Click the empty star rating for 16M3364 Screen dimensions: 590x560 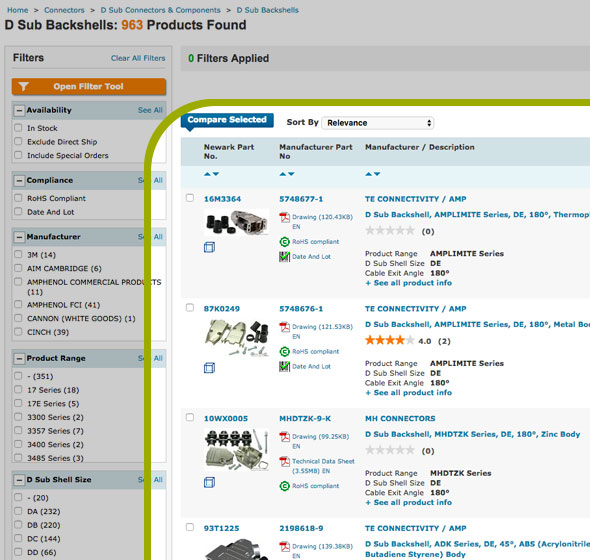pyautogui.click(x=390, y=231)
